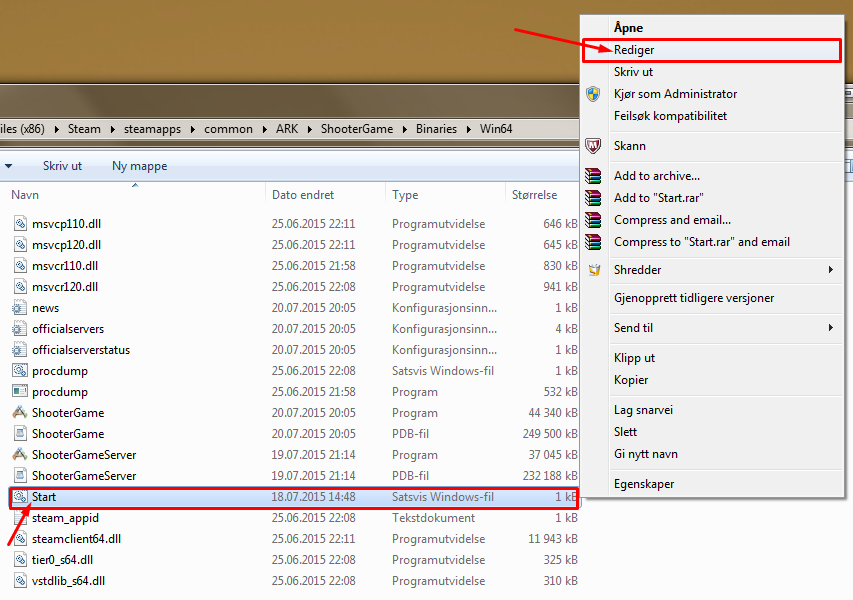Click the WinRAR icon beside Compress and email
This screenshot has height=600, width=853.
(x=593, y=220)
